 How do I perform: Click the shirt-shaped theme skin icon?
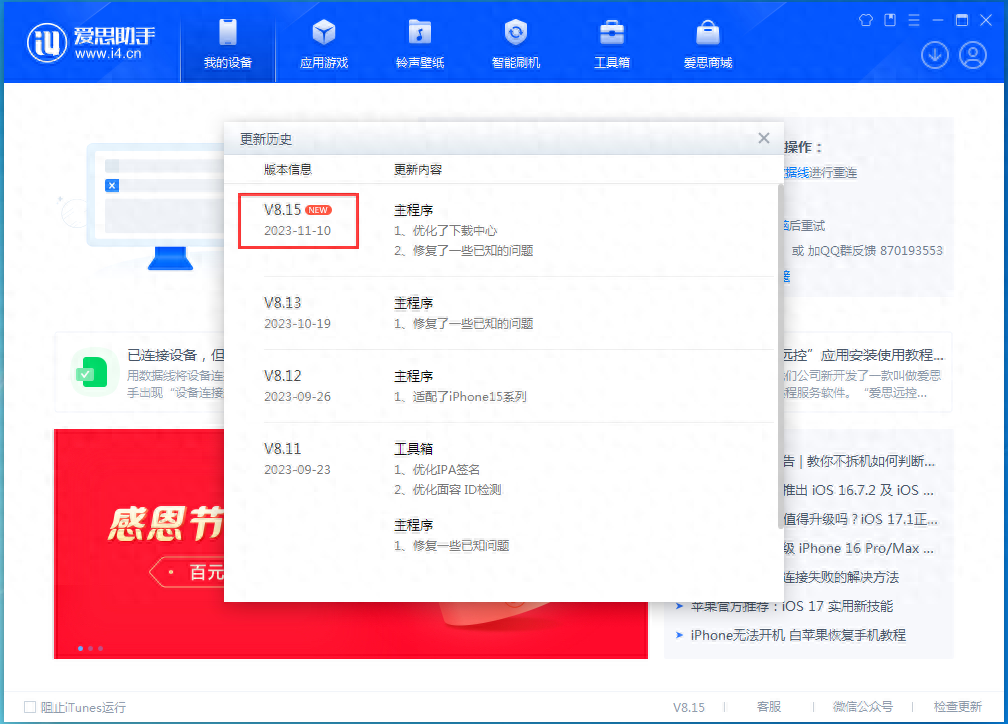[865, 19]
